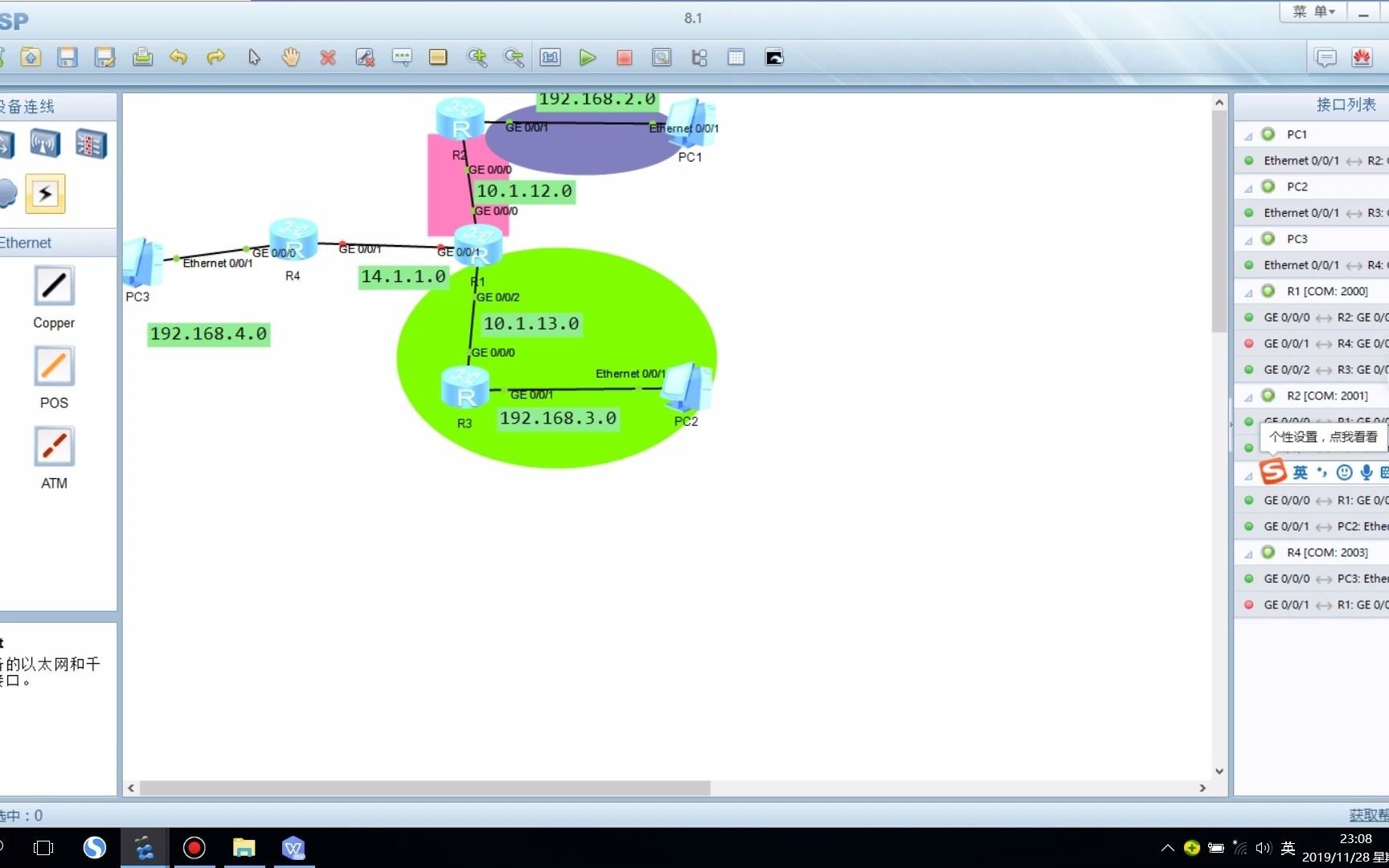
Task: Select the ATM connection tool
Action: tap(53, 446)
